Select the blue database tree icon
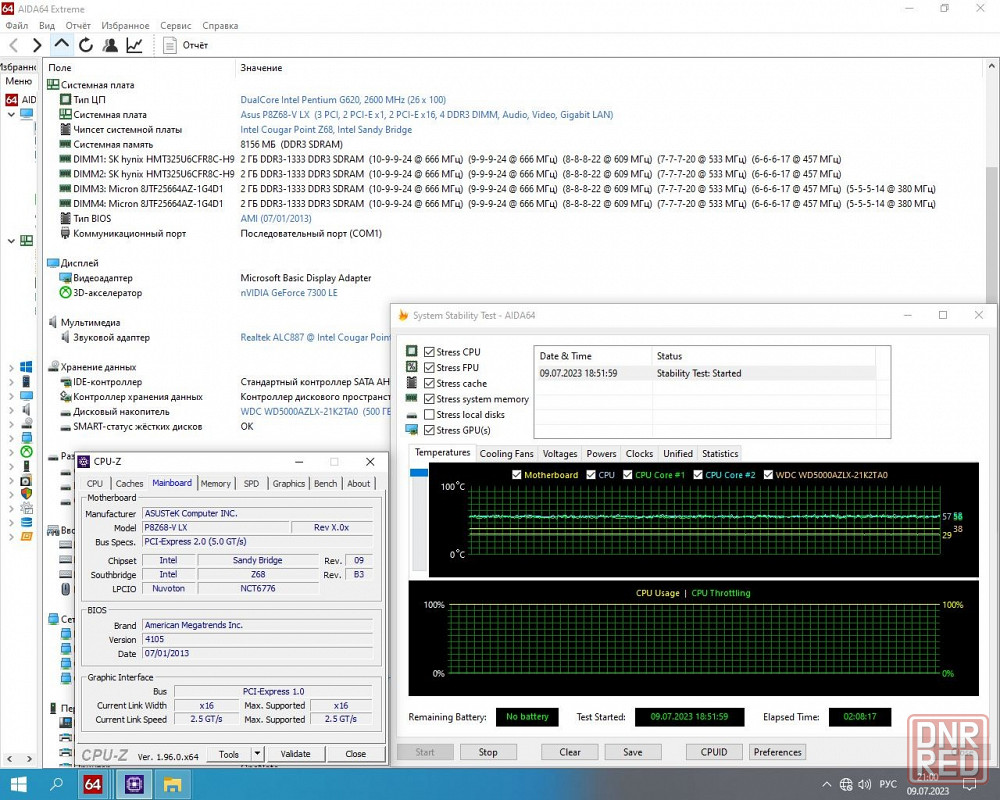Image resolution: width=1000 pixels, height=800 pixels. [x=26, y=522]
